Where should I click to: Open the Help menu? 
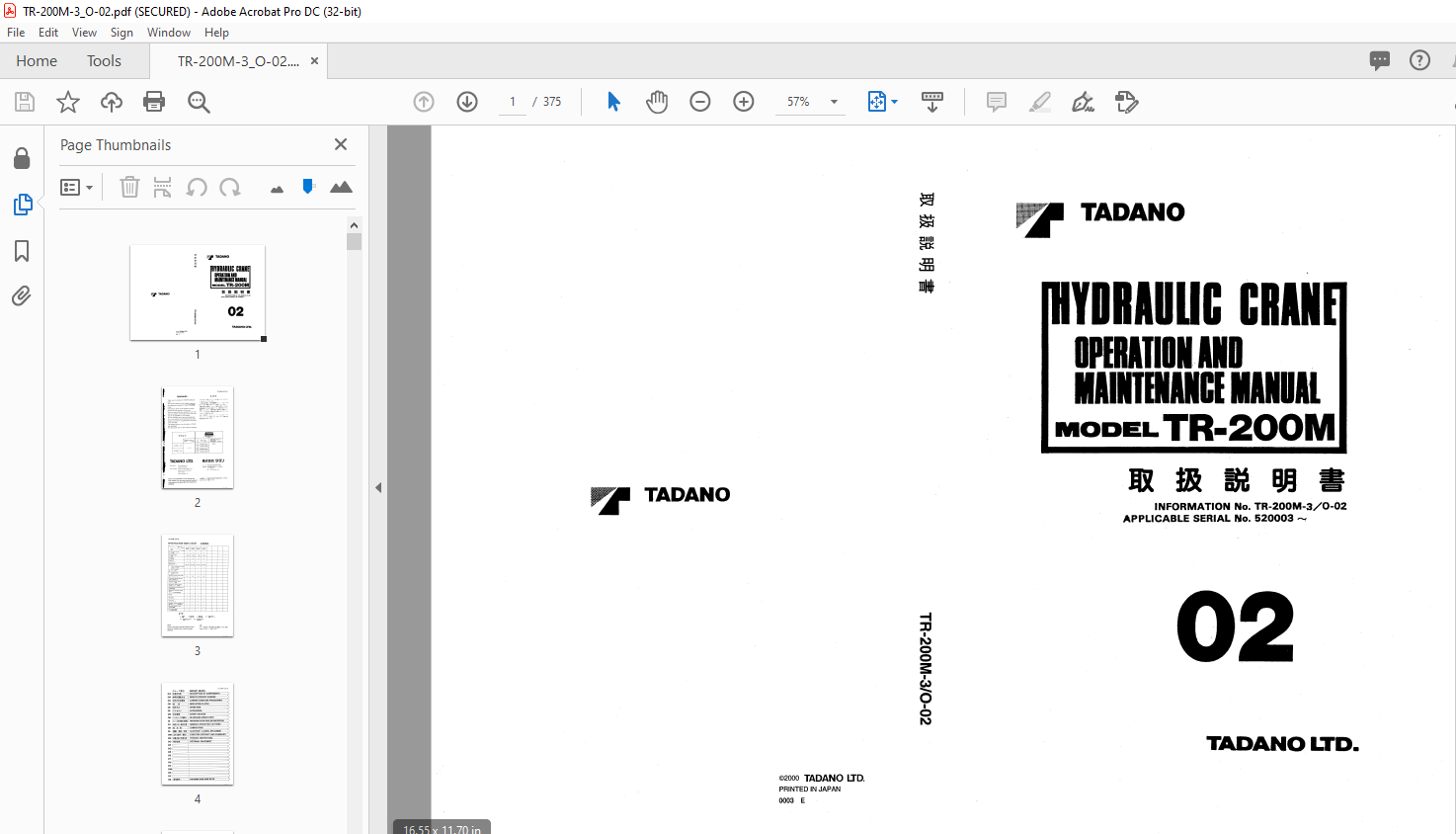pos(216,33)
